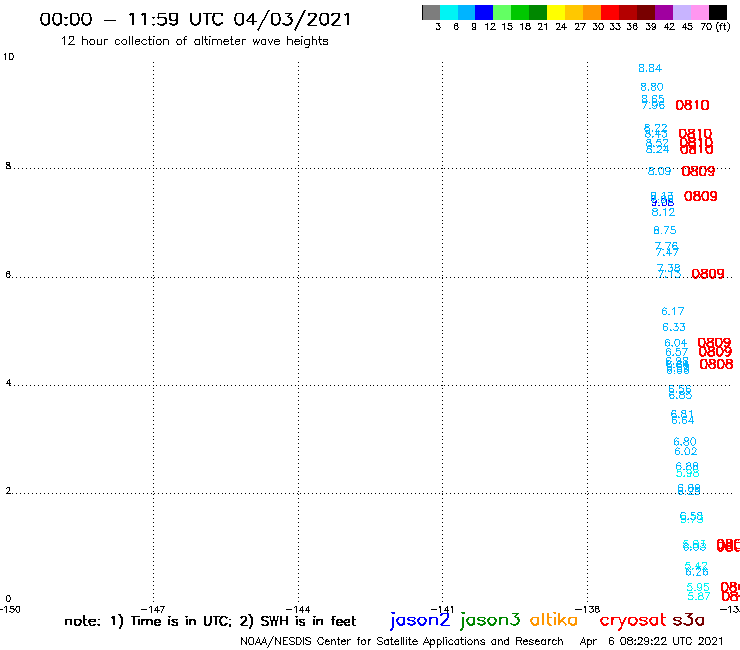Click the -138 longitude axis label
This screenshot has width=740, height=650.
coord(587,609)
